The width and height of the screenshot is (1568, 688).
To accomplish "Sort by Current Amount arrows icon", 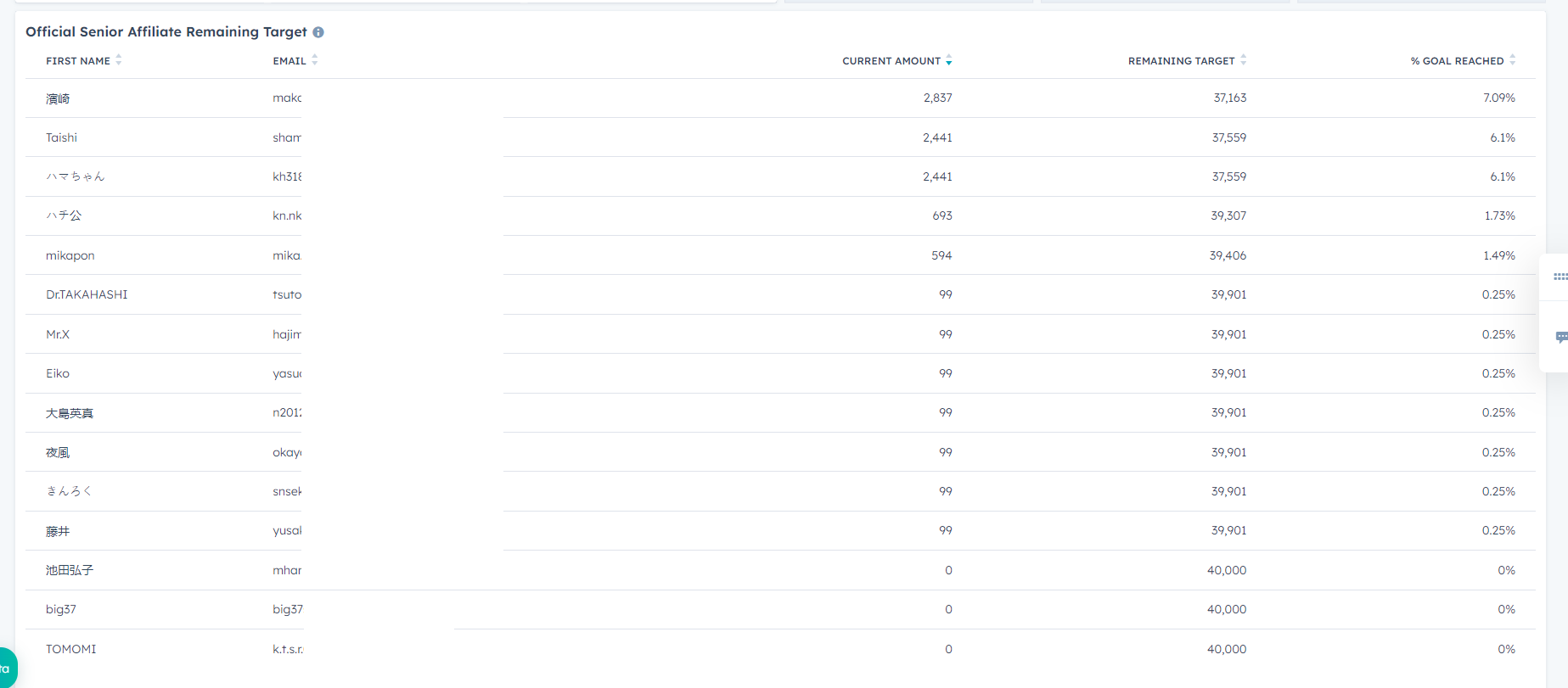I will (x=949, y=60).
